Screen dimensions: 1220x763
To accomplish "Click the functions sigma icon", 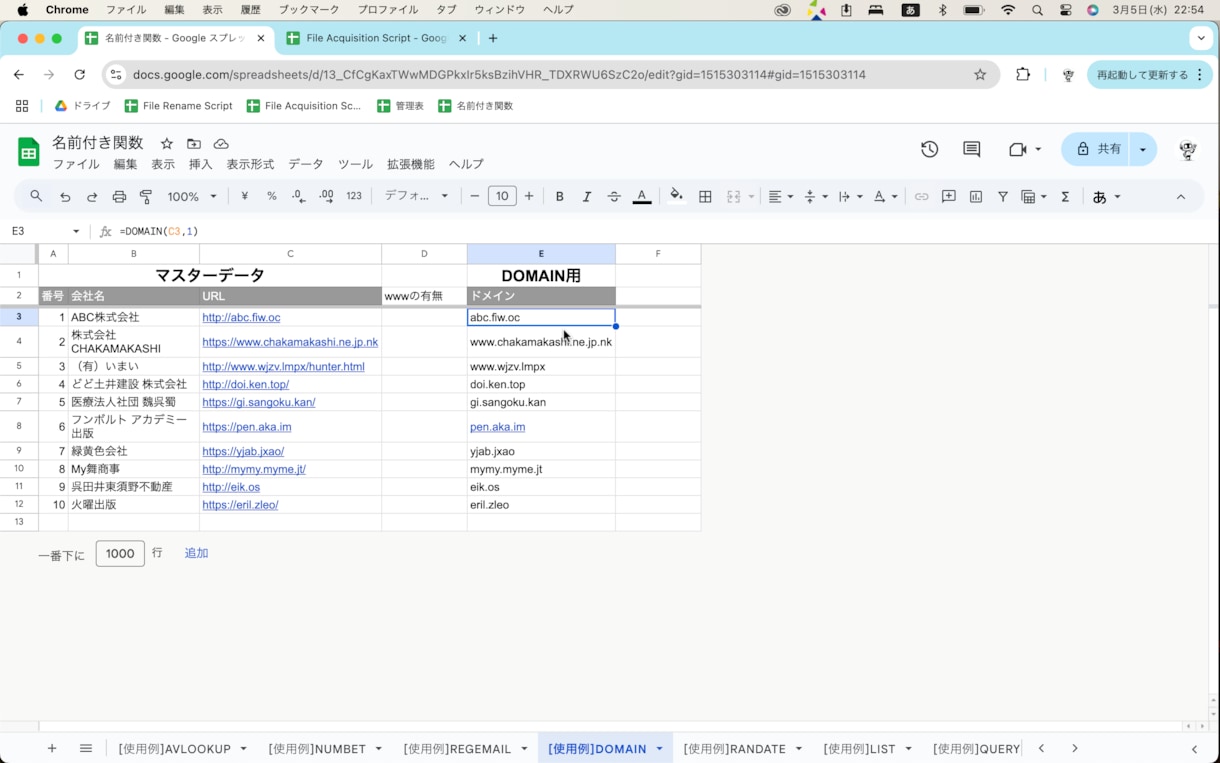I will (1065, 197).
